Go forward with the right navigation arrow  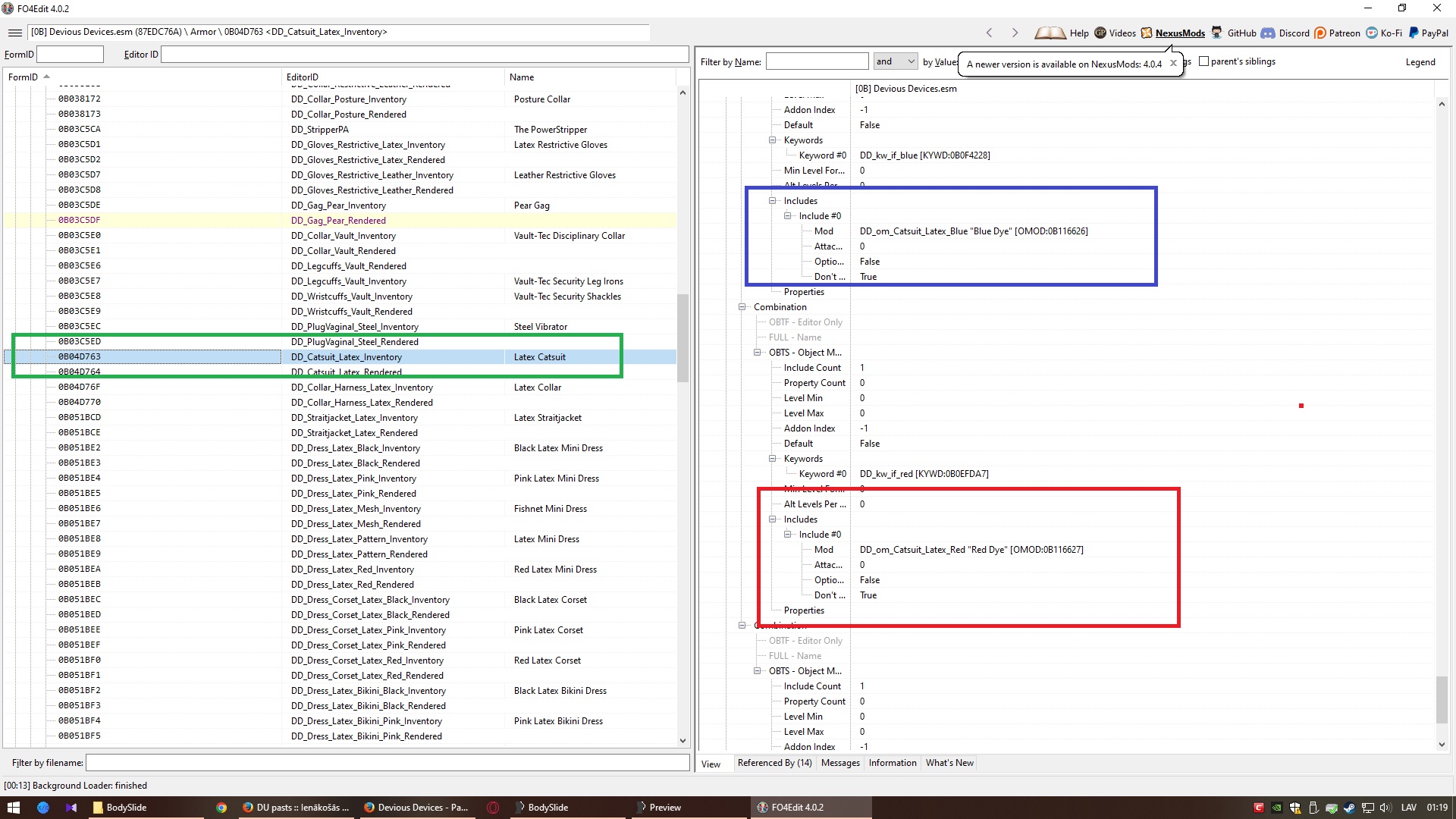(x=1015, y=33)
